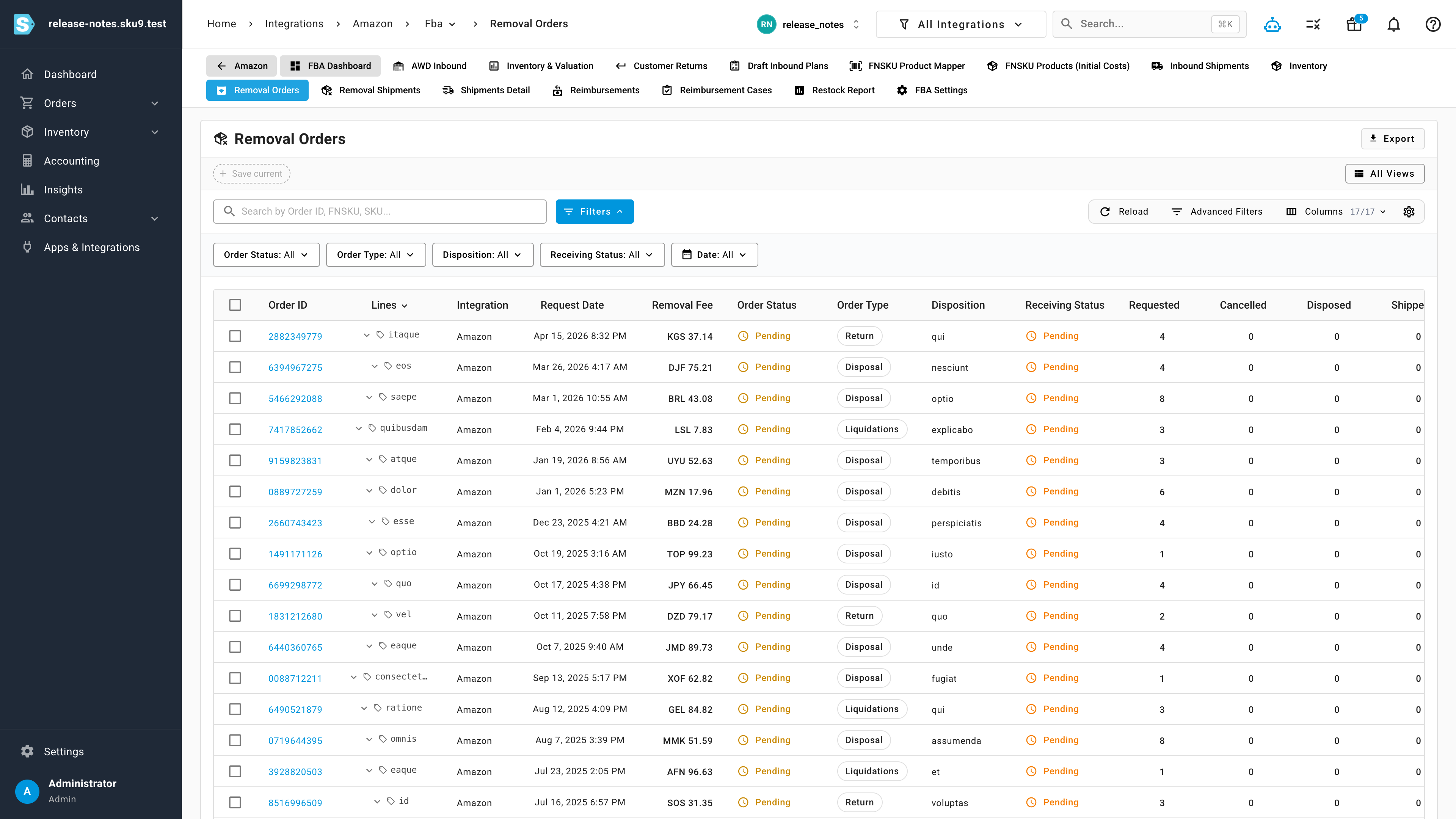
Task: Open the AI assistant robot icon
Action: point(1272,24)
